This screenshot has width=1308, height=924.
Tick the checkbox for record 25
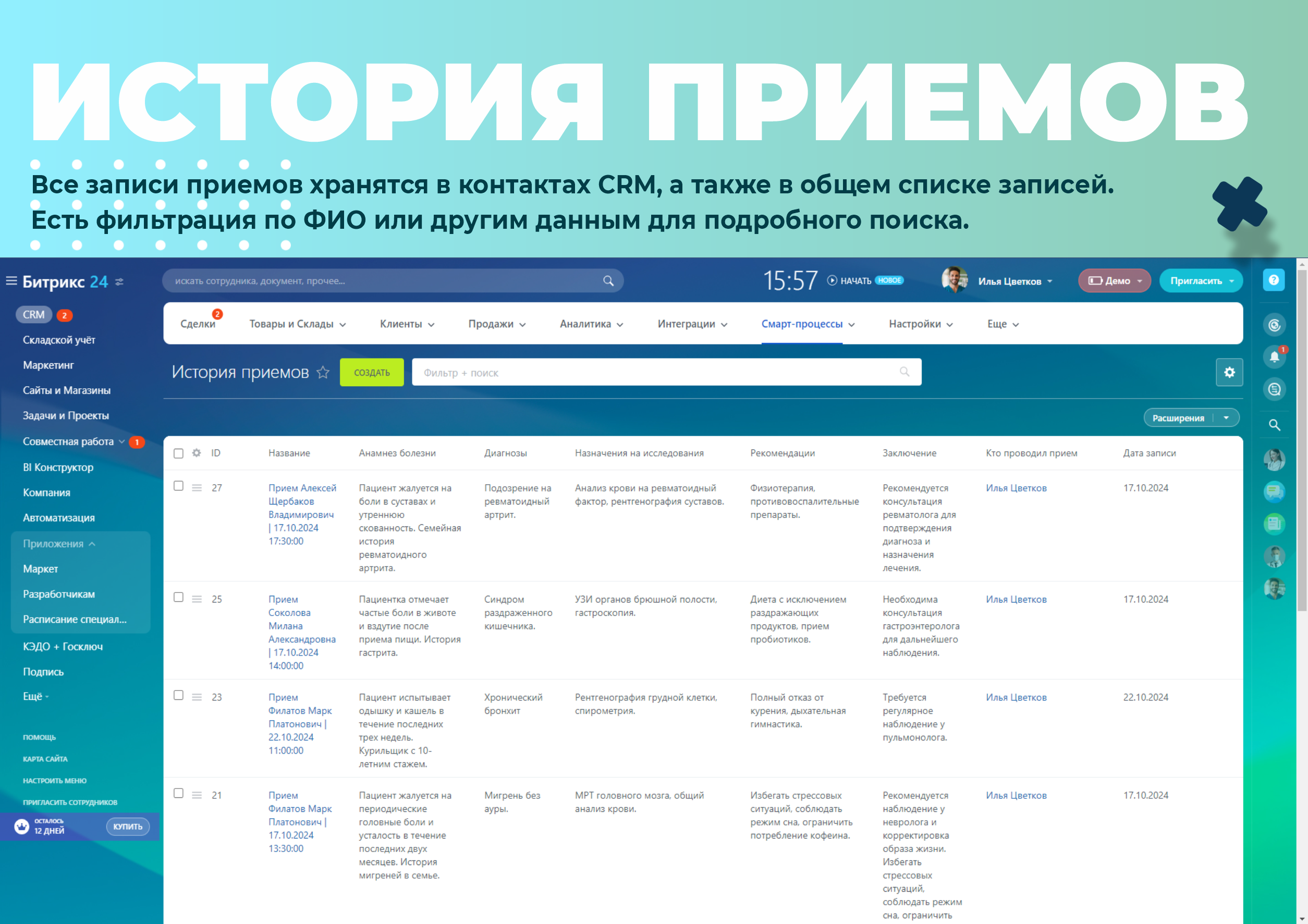178,598
